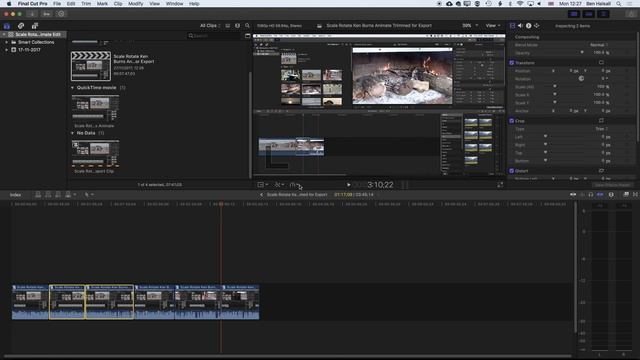Connect clip to primary storyline button
640x360 pixels.
pos(38,195)
